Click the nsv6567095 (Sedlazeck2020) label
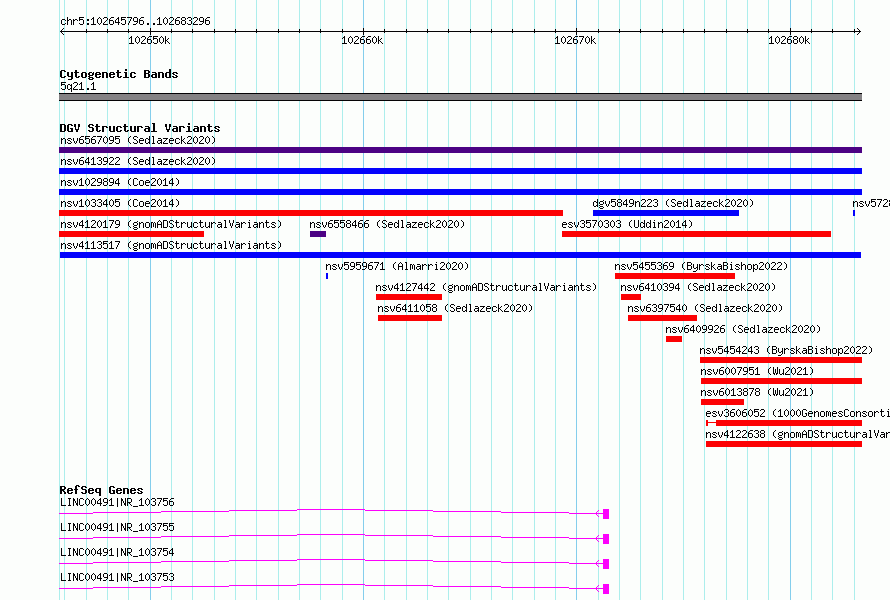The width and height of the screenshot is (890, 600). [x=138, y=140]
